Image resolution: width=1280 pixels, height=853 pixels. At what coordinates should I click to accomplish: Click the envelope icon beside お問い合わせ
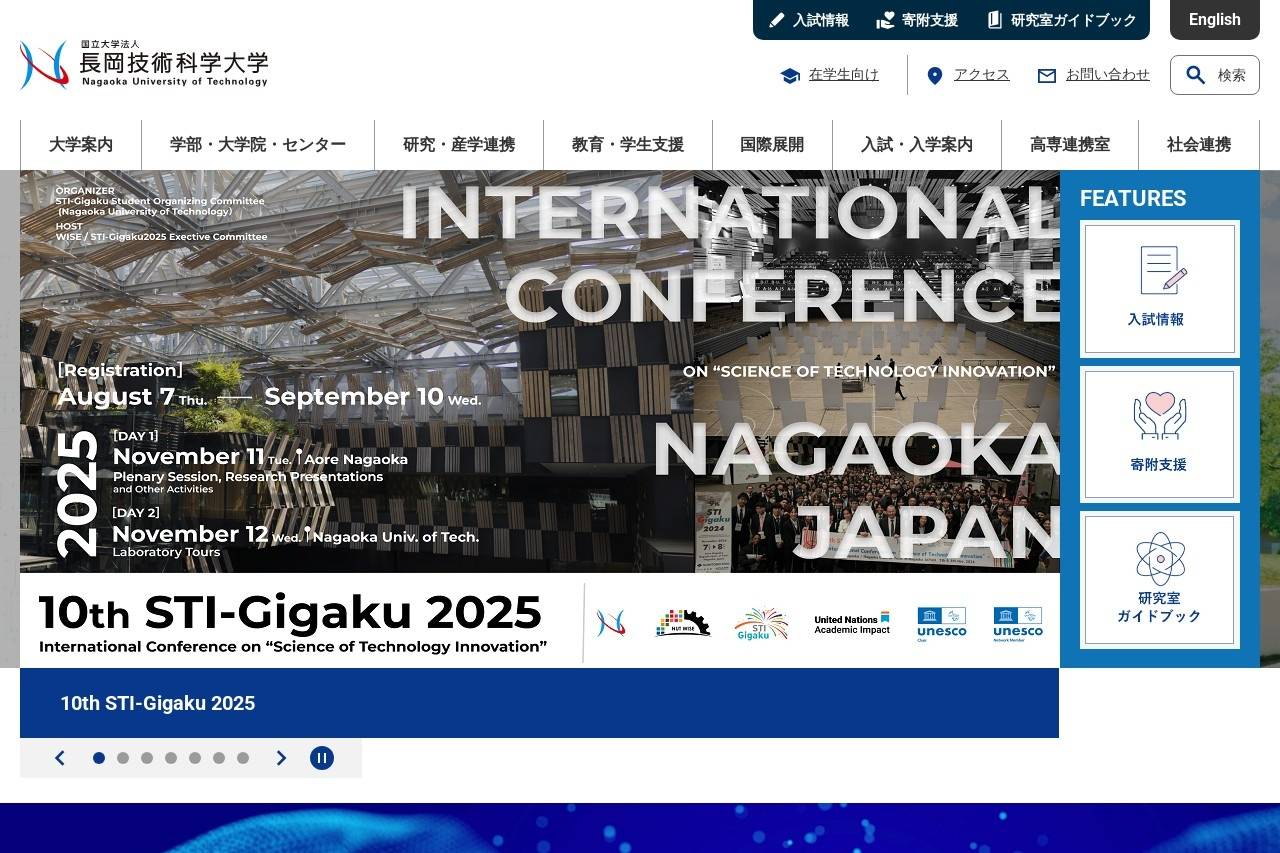click(x=1047, y=75)
